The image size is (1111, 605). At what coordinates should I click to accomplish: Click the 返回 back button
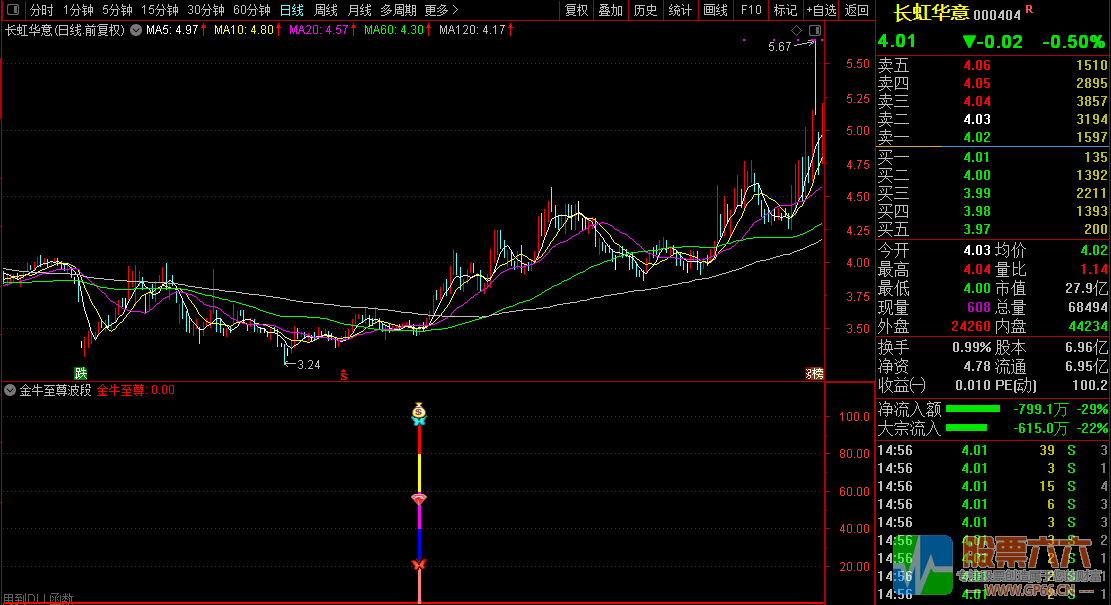pos(857,10)
